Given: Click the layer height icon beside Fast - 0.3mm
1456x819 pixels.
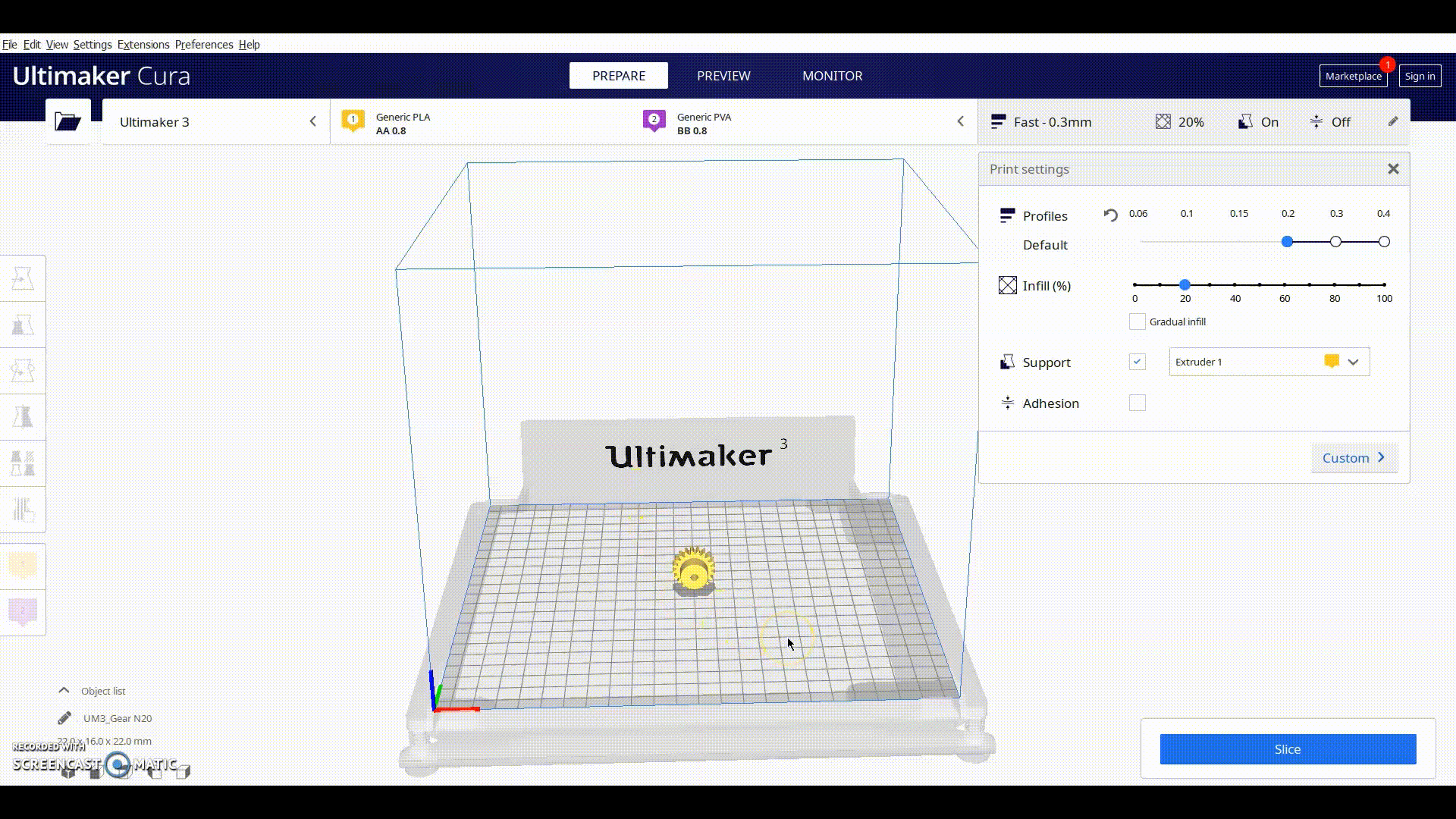Looking at the screenshot, I should tap(998, 121).
